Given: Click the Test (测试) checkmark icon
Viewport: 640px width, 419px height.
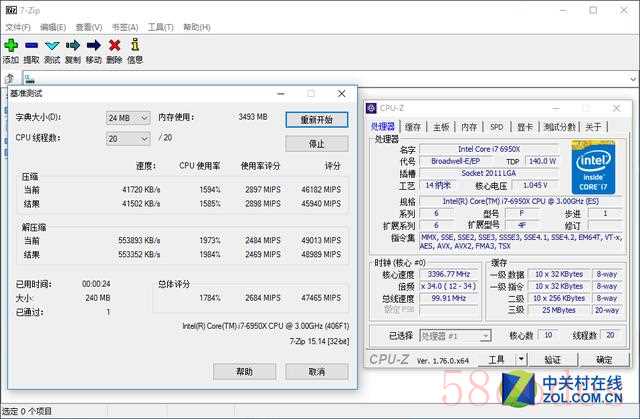Looking at the screenshot, I should (52, 45).
